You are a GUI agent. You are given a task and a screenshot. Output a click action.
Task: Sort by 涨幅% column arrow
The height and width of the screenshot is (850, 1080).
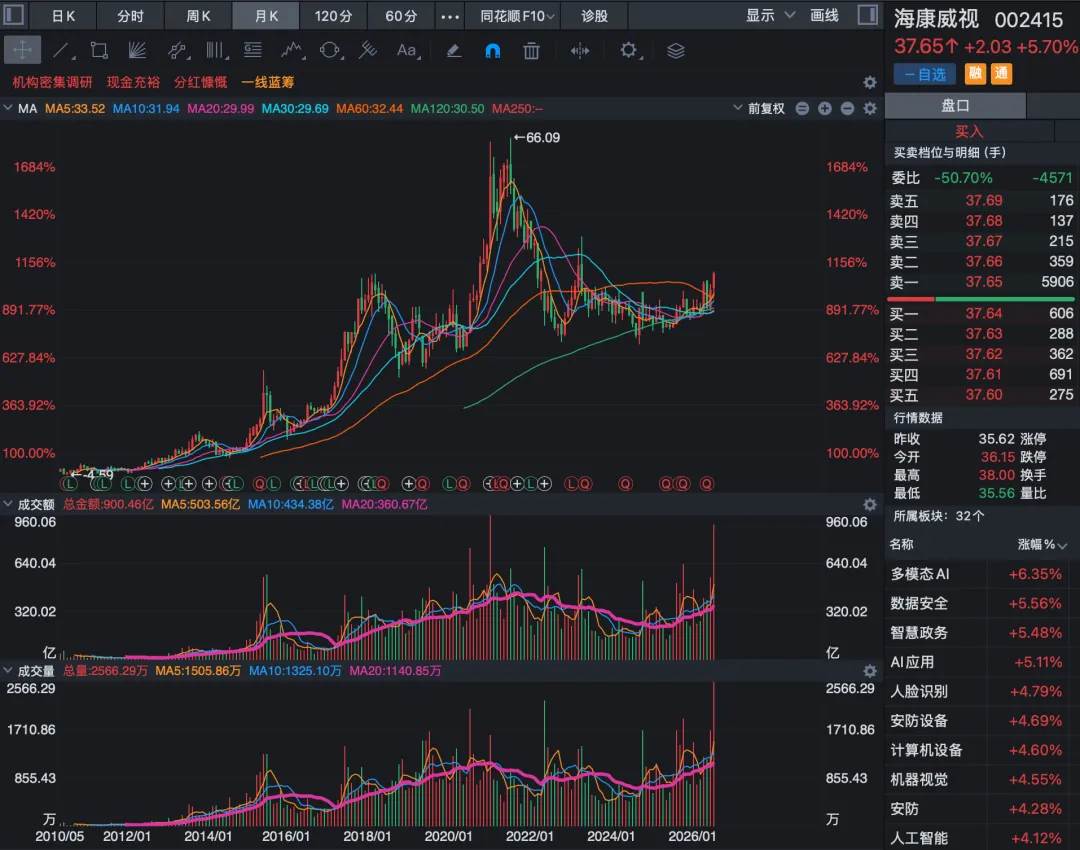1062,546
